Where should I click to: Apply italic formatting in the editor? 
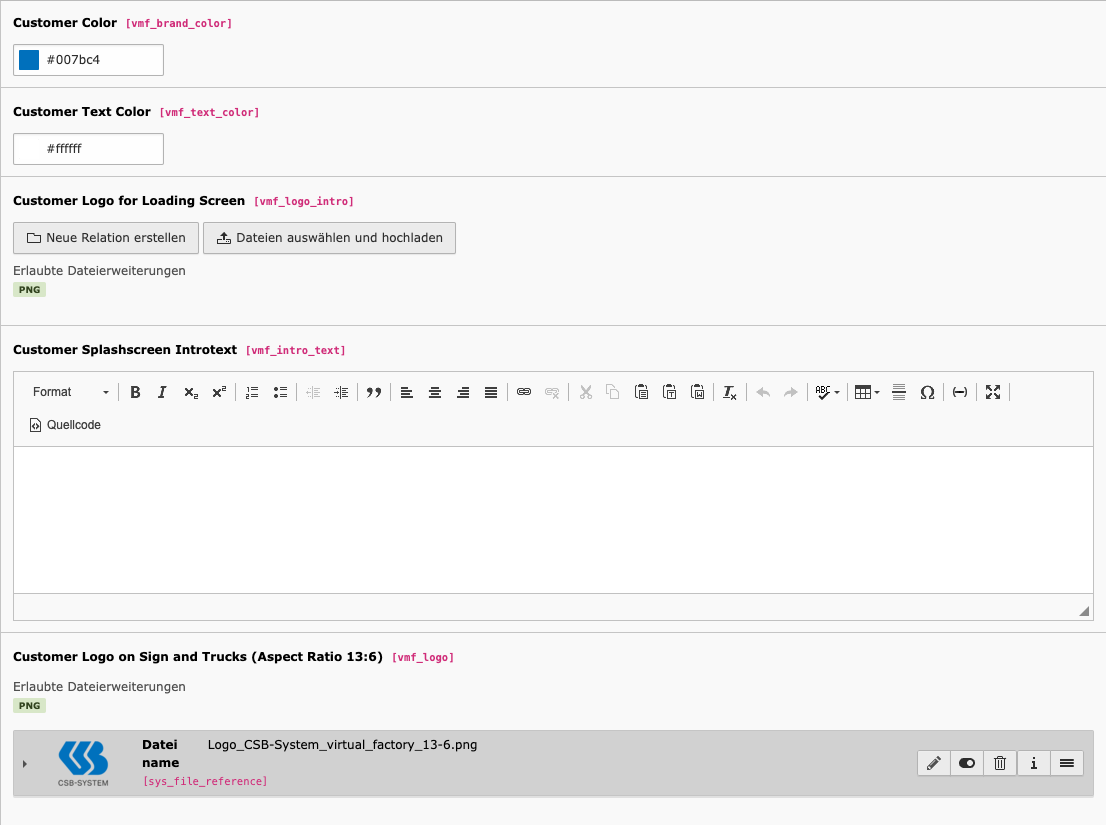pos(162,393)
